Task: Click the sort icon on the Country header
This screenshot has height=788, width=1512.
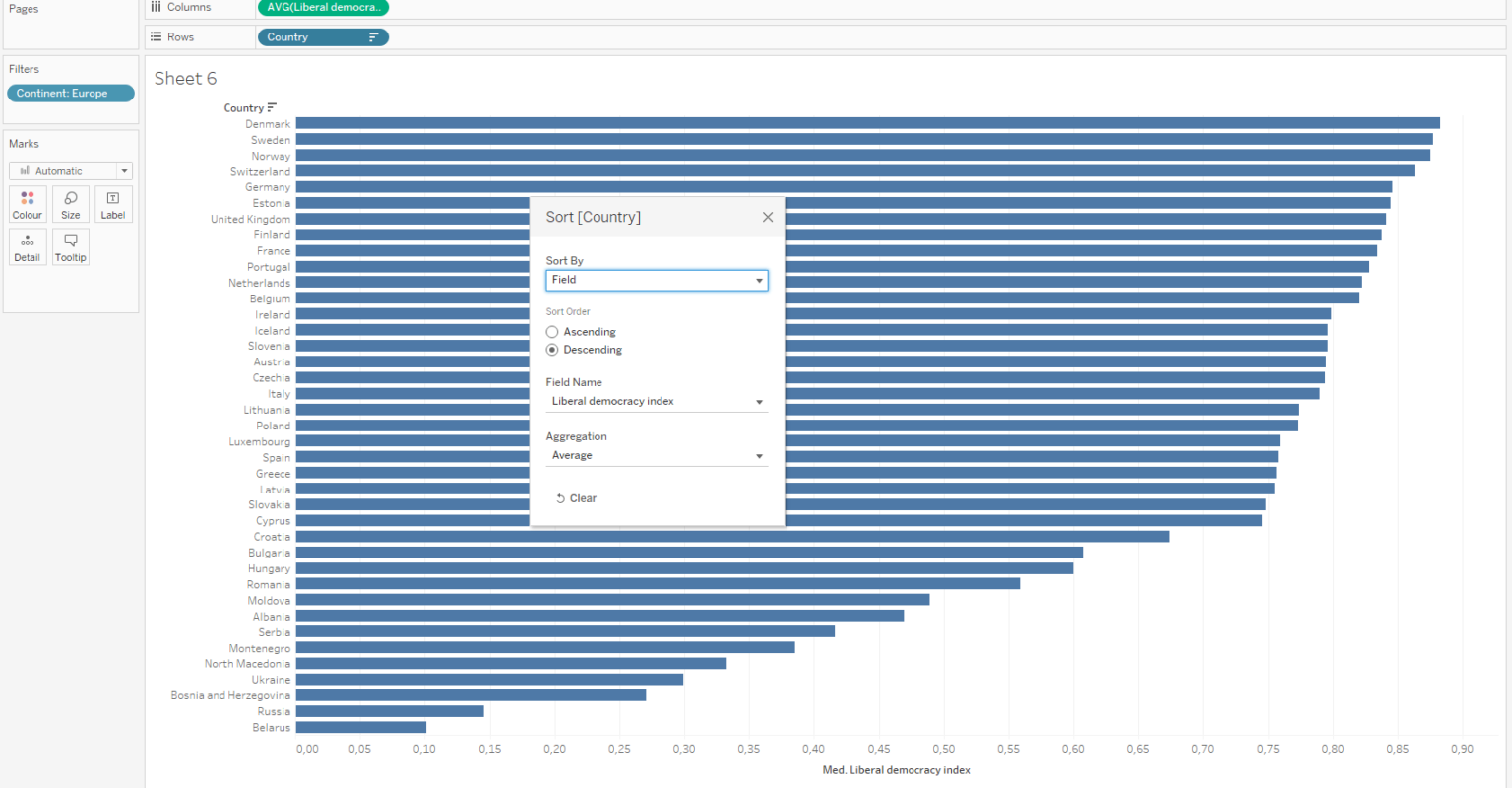Action: 271,107
